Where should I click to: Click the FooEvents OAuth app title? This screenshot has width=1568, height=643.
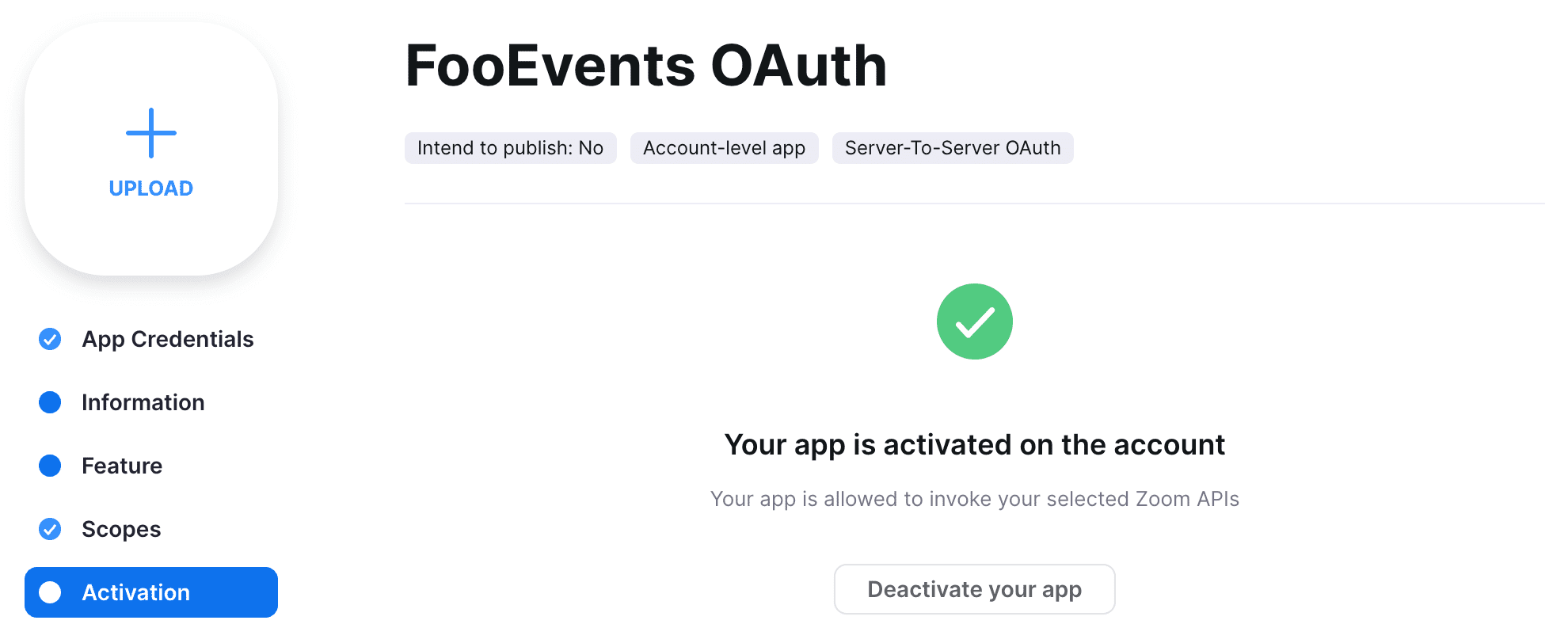[645, 66]
